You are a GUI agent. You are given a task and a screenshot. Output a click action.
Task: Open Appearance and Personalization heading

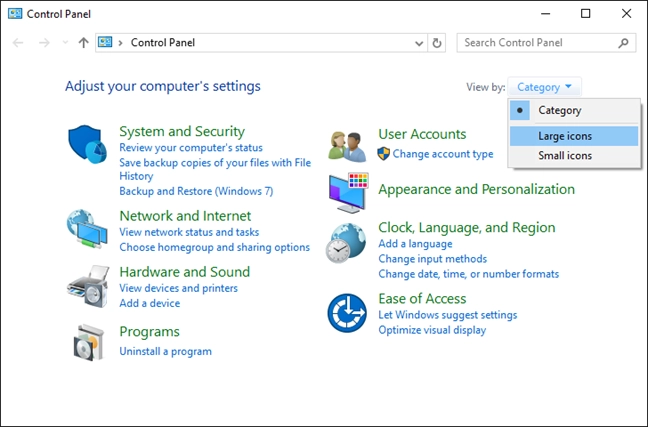pos(476,189)
